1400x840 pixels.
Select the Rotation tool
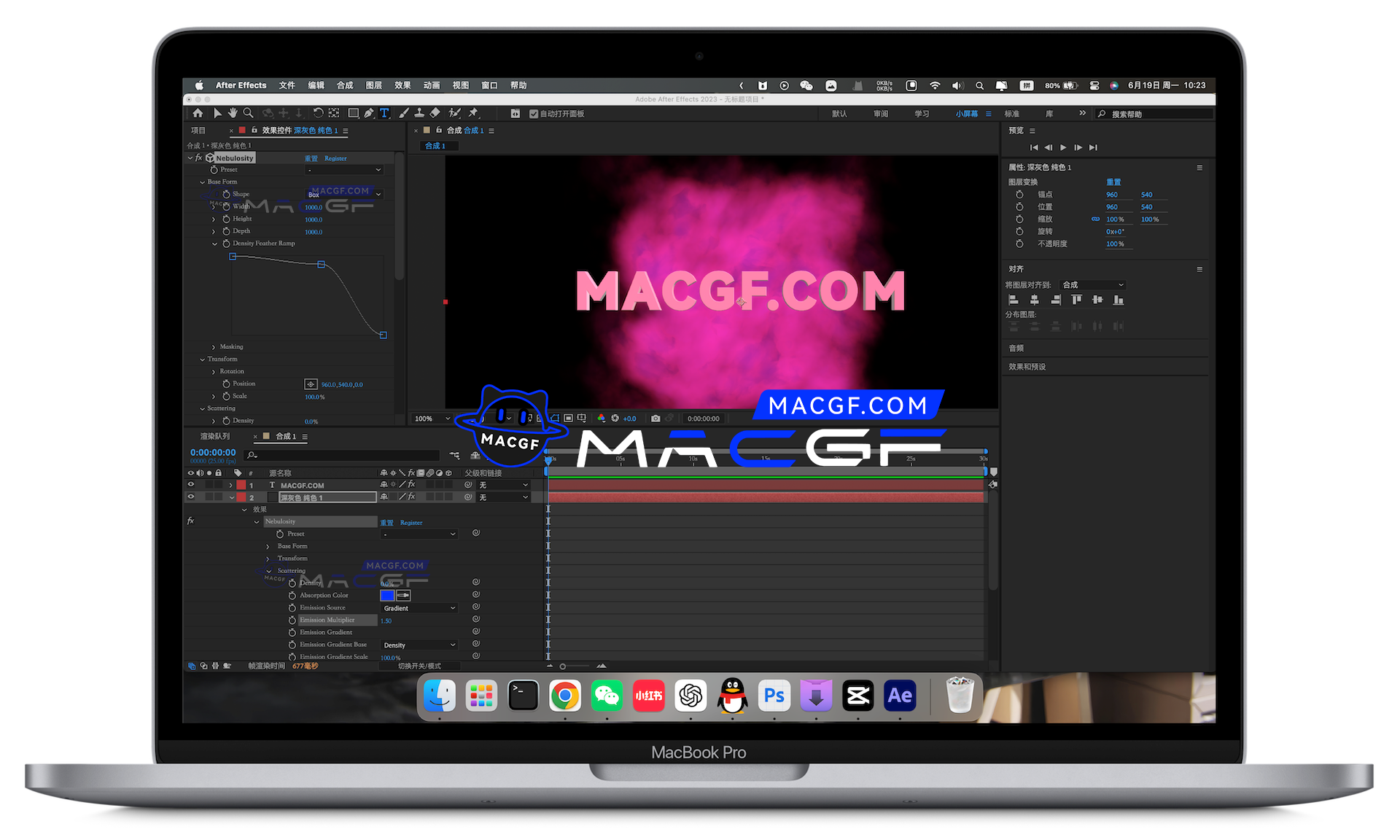(319, 113)
